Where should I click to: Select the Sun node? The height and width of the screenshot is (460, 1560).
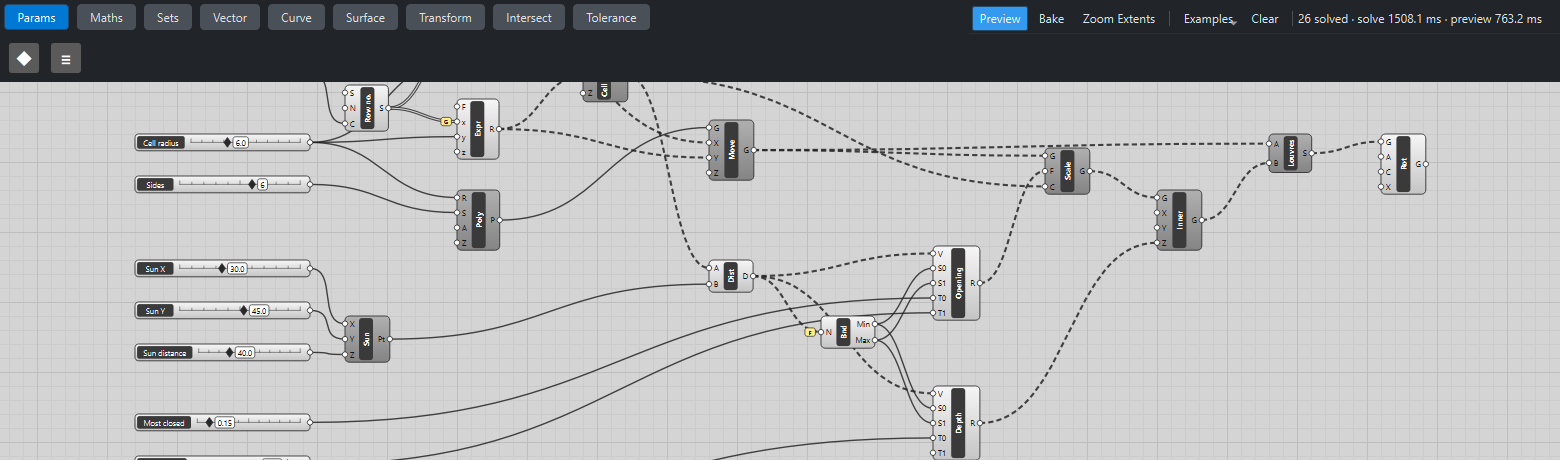367,339
